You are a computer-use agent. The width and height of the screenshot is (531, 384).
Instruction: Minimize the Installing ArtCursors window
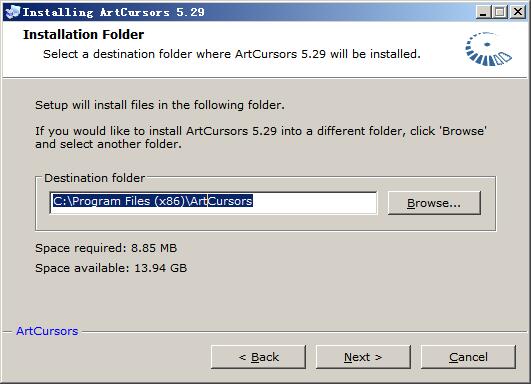tap(483, 12)
